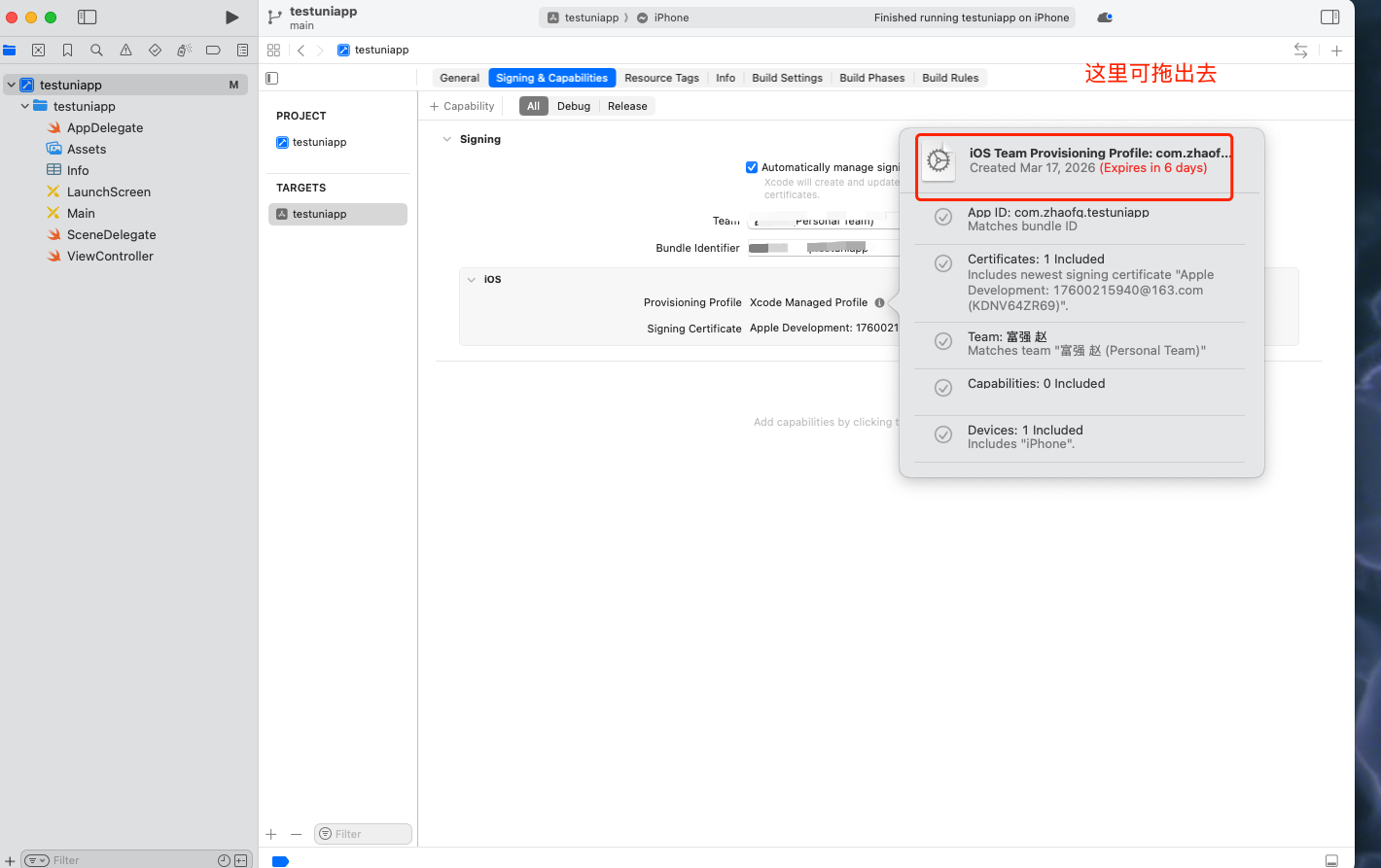
Task: Open the Issue navigator warning icon
Action: 125,50
